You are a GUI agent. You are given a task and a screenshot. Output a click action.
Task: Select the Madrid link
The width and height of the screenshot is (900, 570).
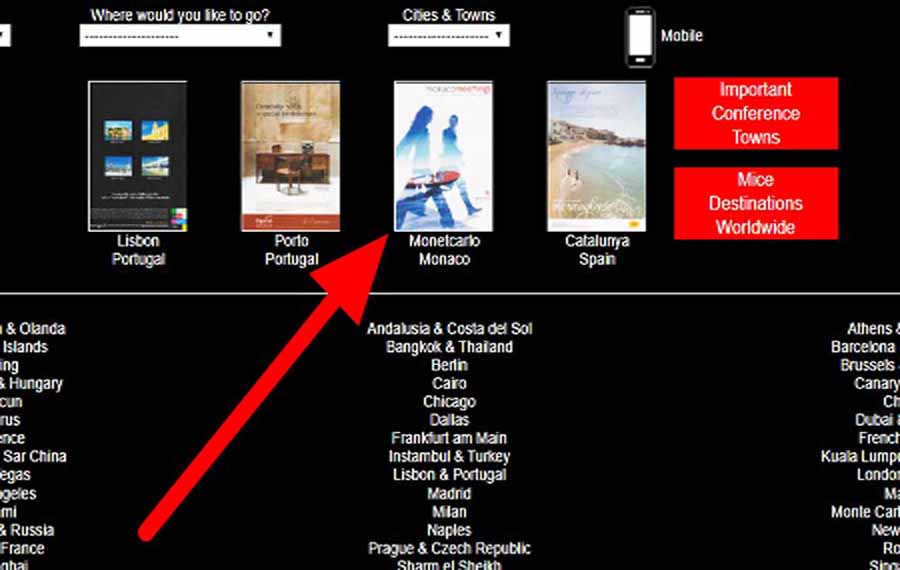pyautogui.click(x=449, y=493)
